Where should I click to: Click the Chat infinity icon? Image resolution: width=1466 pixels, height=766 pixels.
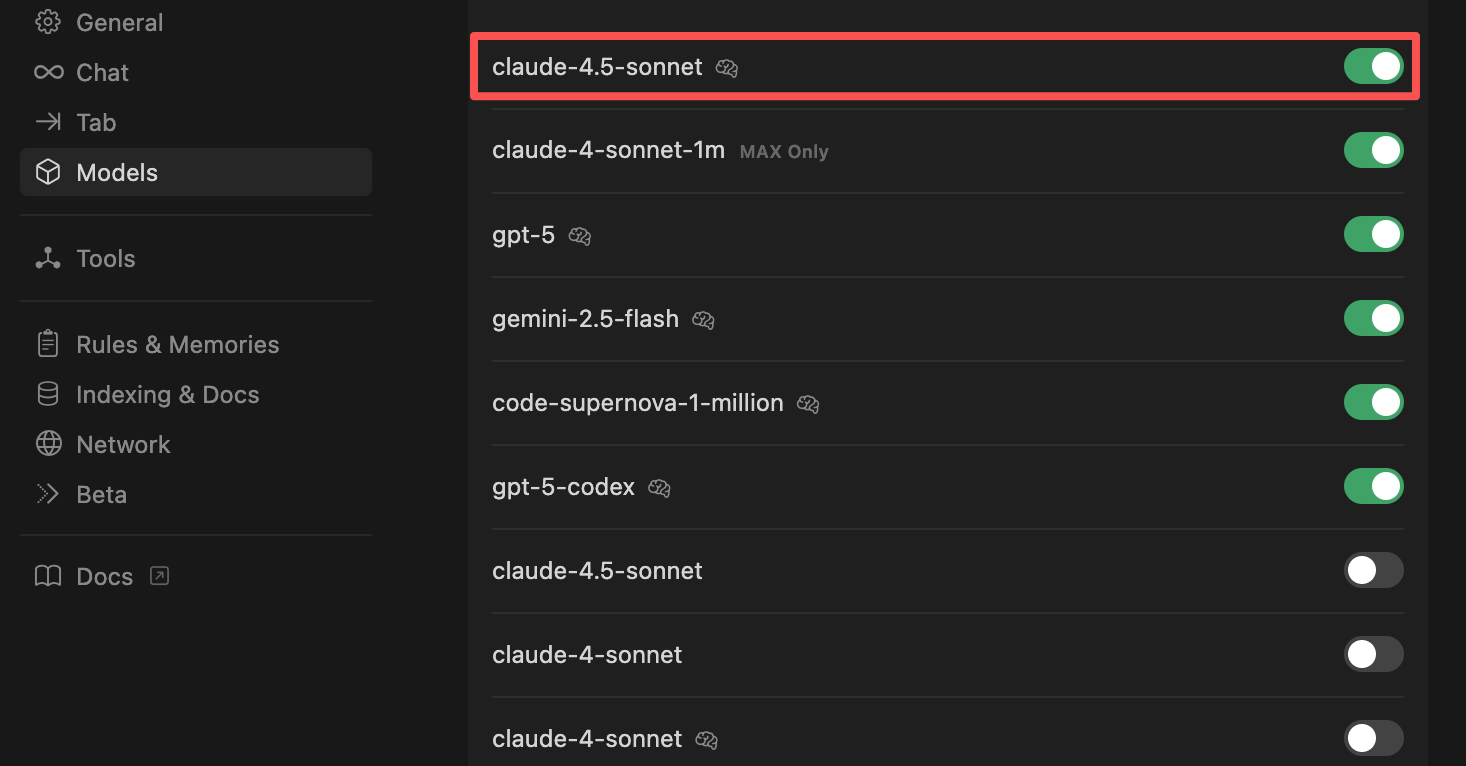pyautogui.click(x=48, y=72)
